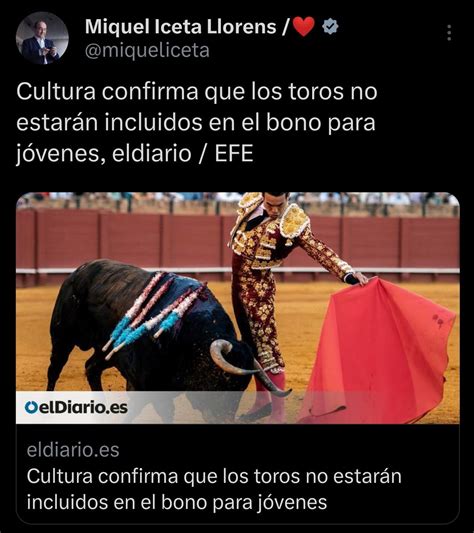Click the words 'estarán incluidos' in the tweet
Image resolution: width=474 pixels, height=533 pixels.
[x=109, y=123]
